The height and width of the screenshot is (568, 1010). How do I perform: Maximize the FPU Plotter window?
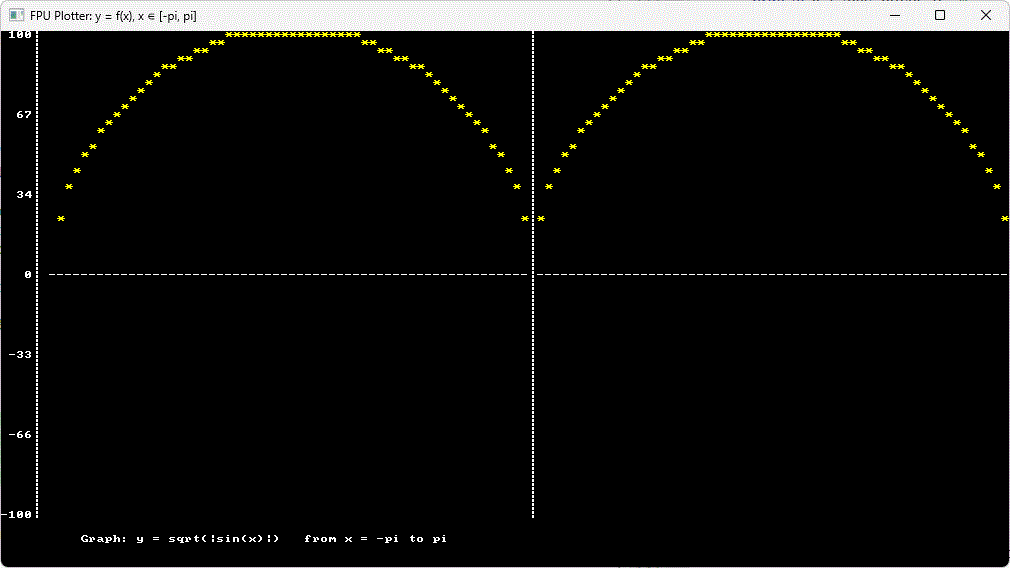tap(940, 15)
